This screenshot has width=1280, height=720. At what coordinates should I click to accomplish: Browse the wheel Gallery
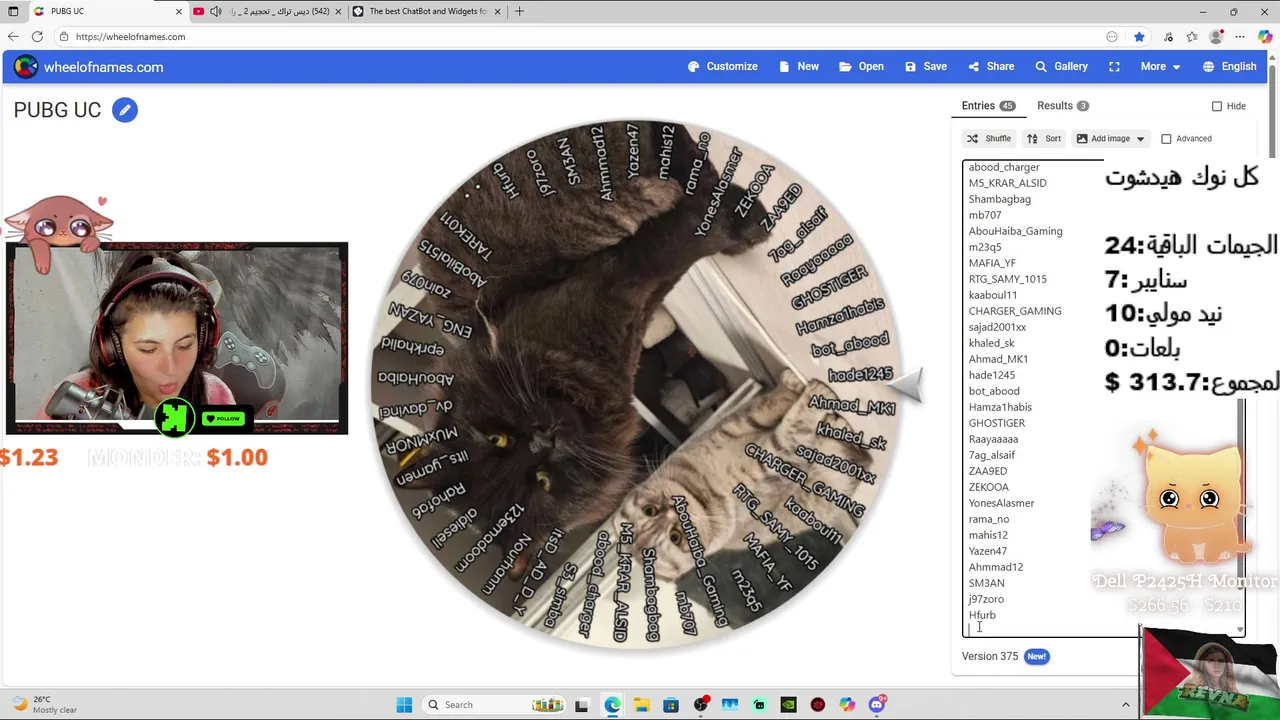pyautogui.click(x=1061, y=67)
